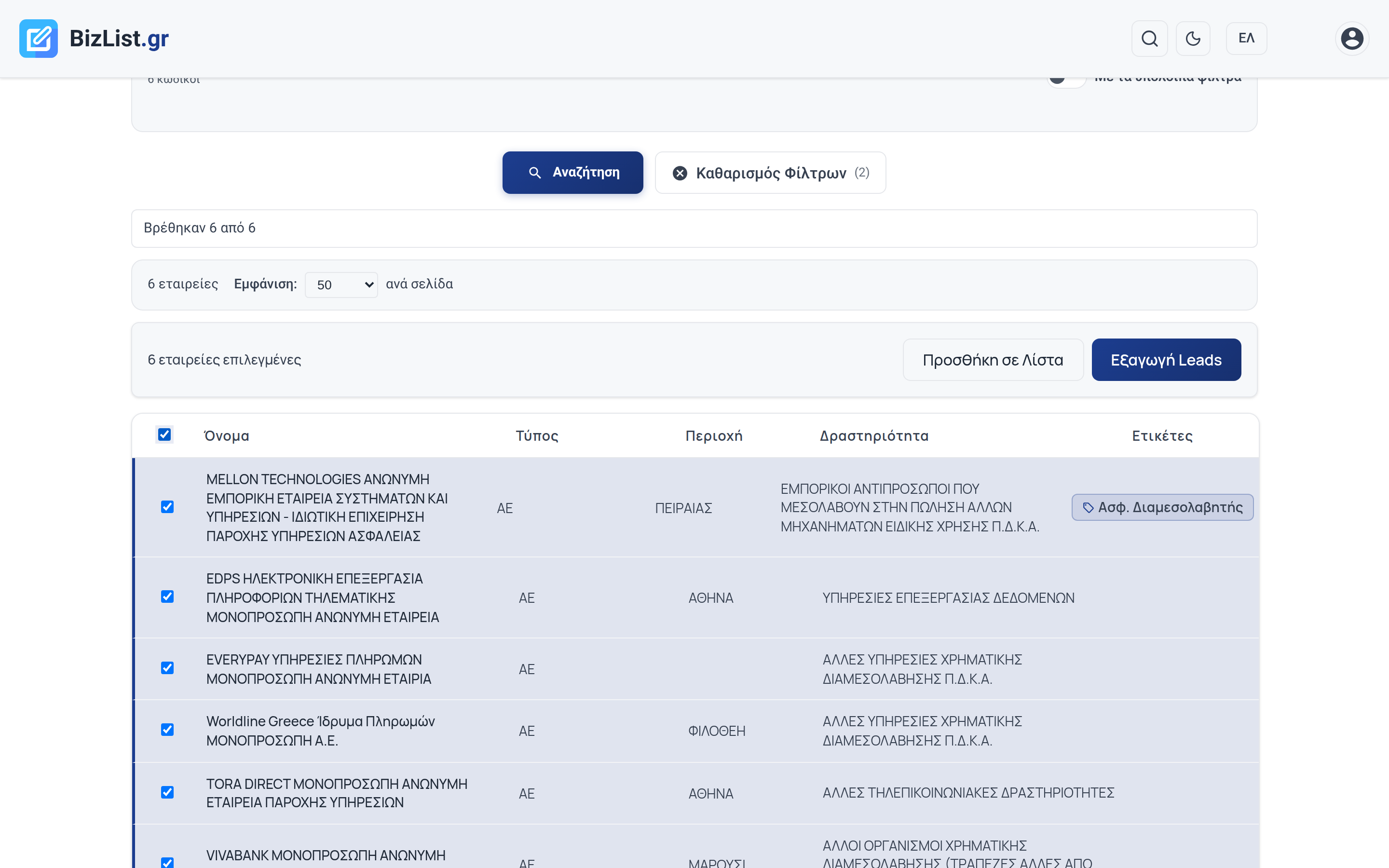
Task: Uncheck the EVERYPAY ΥΠΗΡΕΣΙΕΣ ΠΛΗΡΩΜΩΝ row checkbox
Action: (x=168, y=668)
